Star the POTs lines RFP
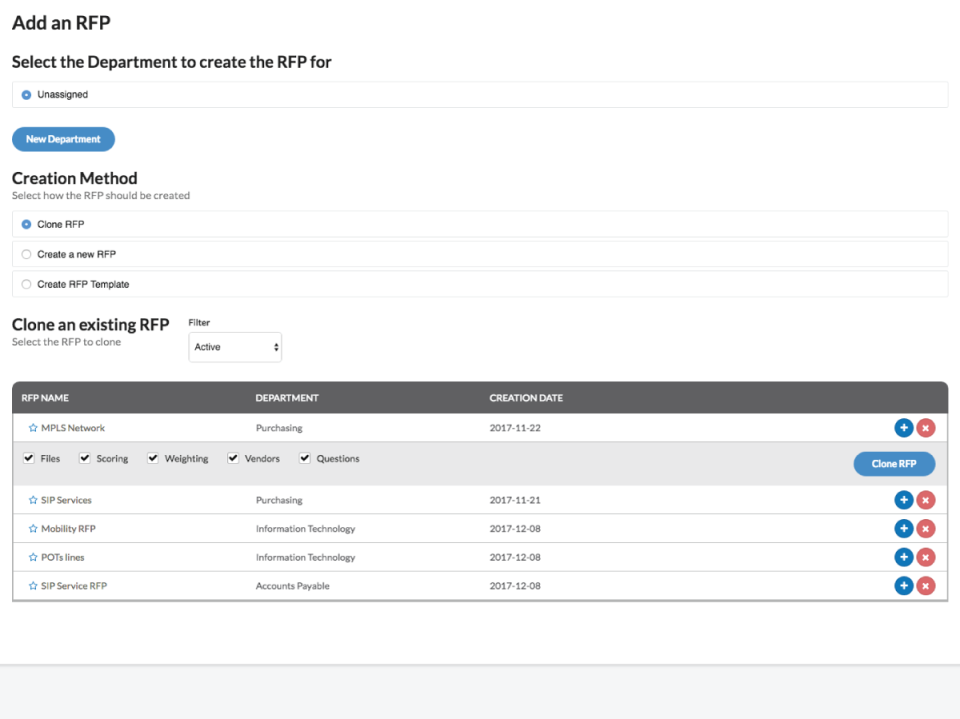The image size is (960, 719). (33, 558)
